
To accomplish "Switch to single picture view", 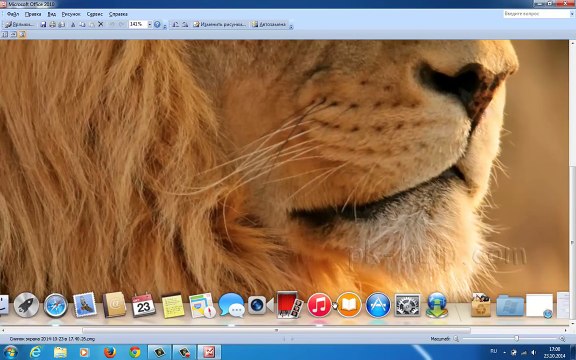I will click(x=22, y=34).
